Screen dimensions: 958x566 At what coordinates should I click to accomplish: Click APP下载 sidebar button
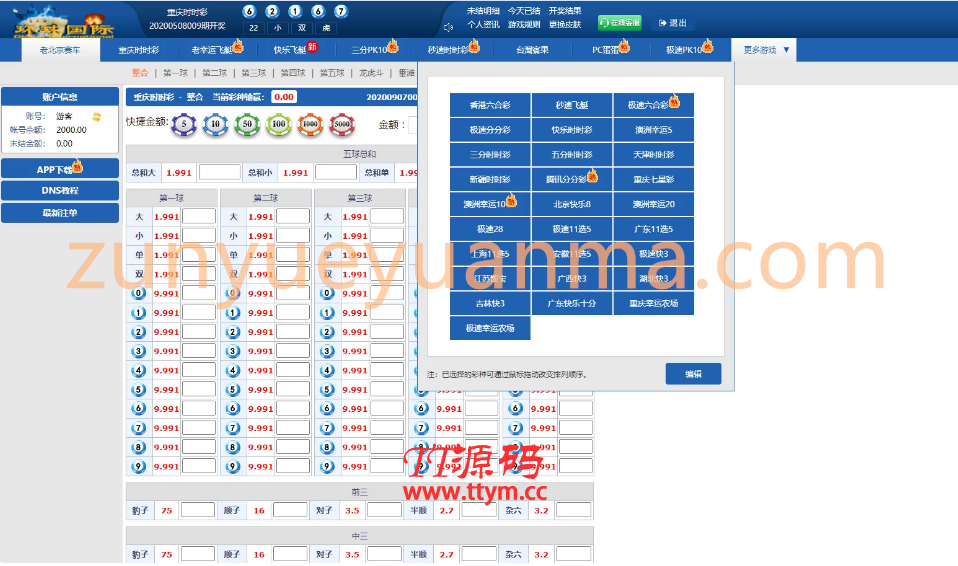(60, 169)
